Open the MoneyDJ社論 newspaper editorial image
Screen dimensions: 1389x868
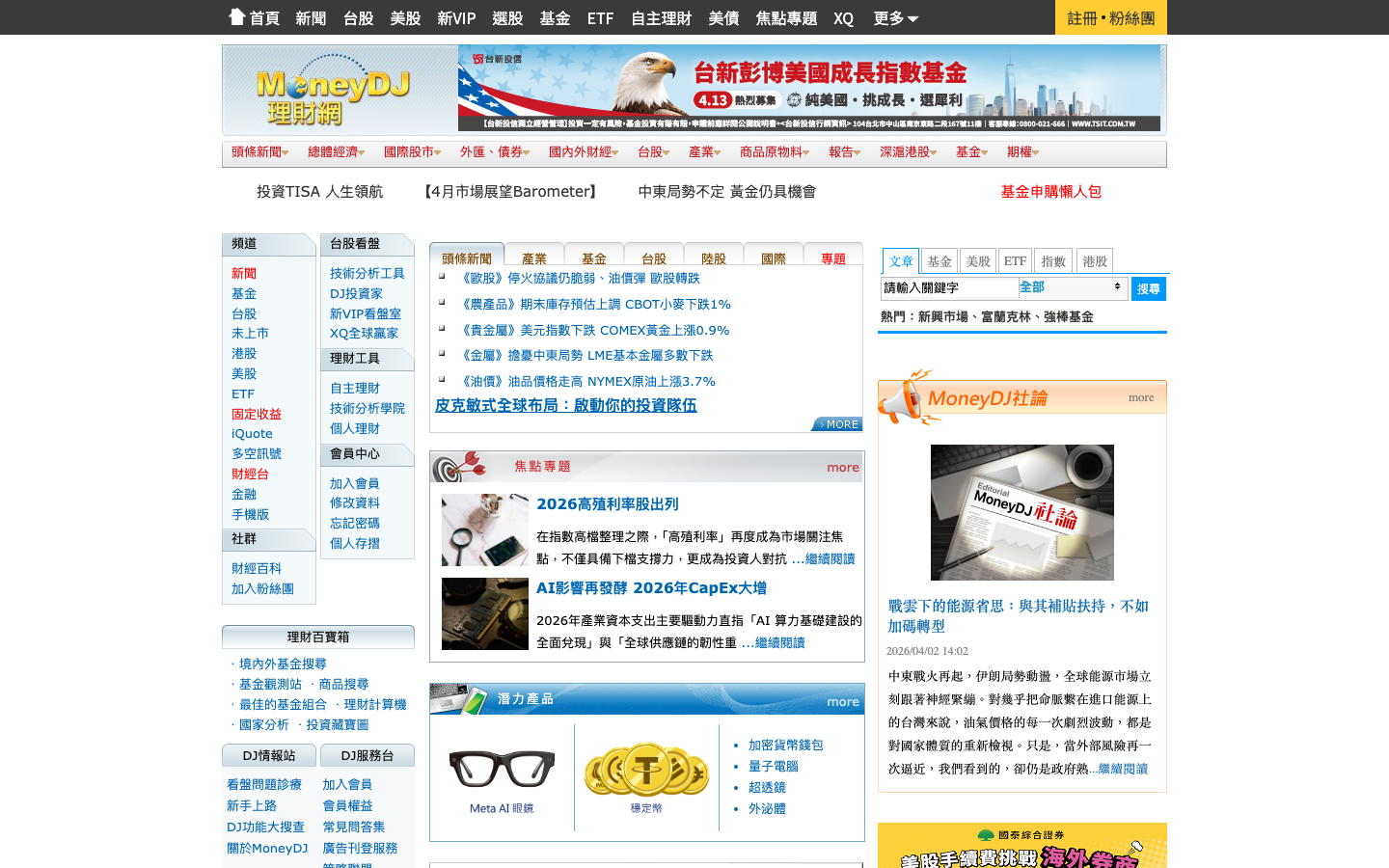coord(1022,512)
